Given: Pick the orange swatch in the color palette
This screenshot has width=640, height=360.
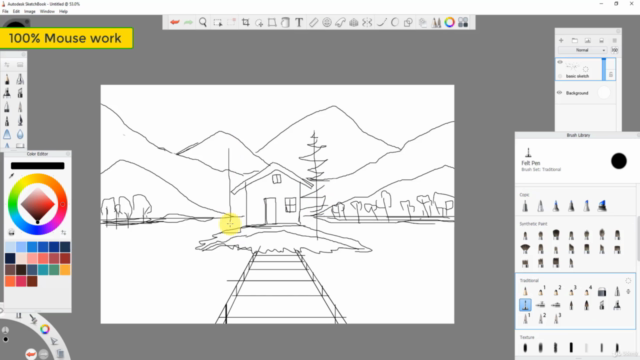Looking at the screenshot, I should [x=65, y=270].
